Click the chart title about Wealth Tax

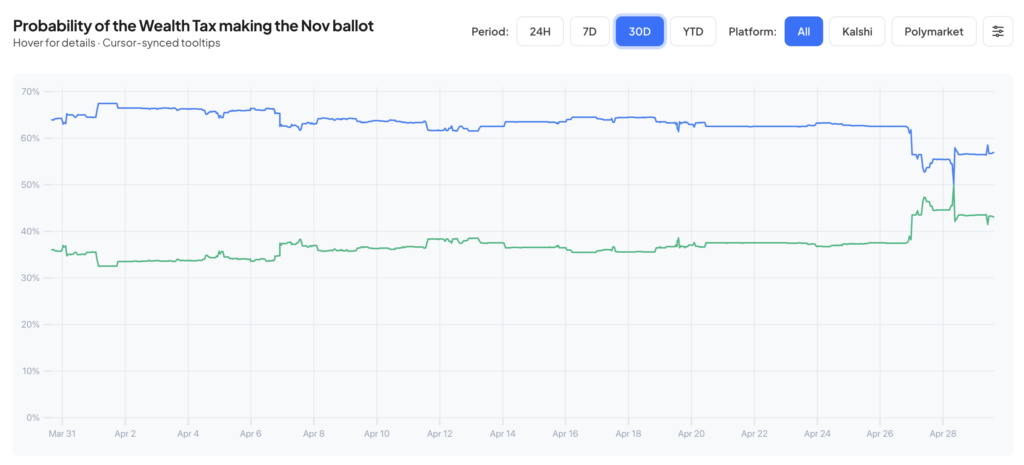click(193, 25)
